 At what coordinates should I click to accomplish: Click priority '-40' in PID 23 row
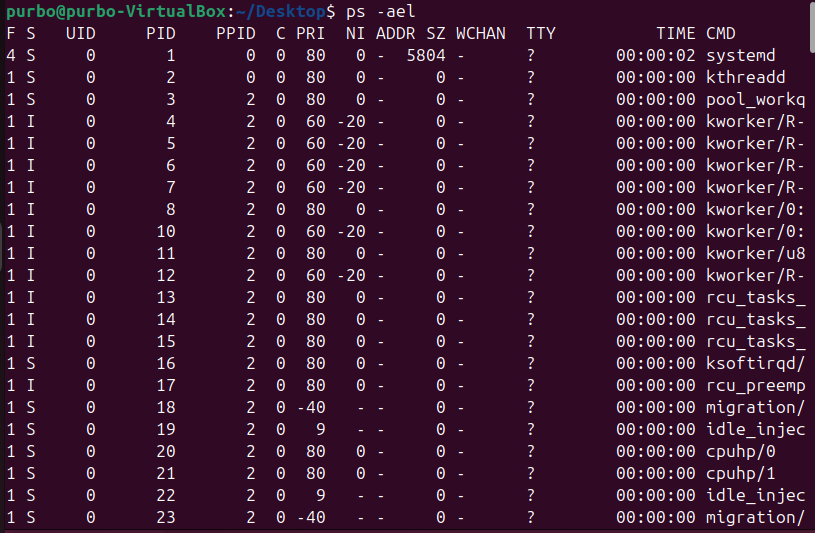[311, 517]
